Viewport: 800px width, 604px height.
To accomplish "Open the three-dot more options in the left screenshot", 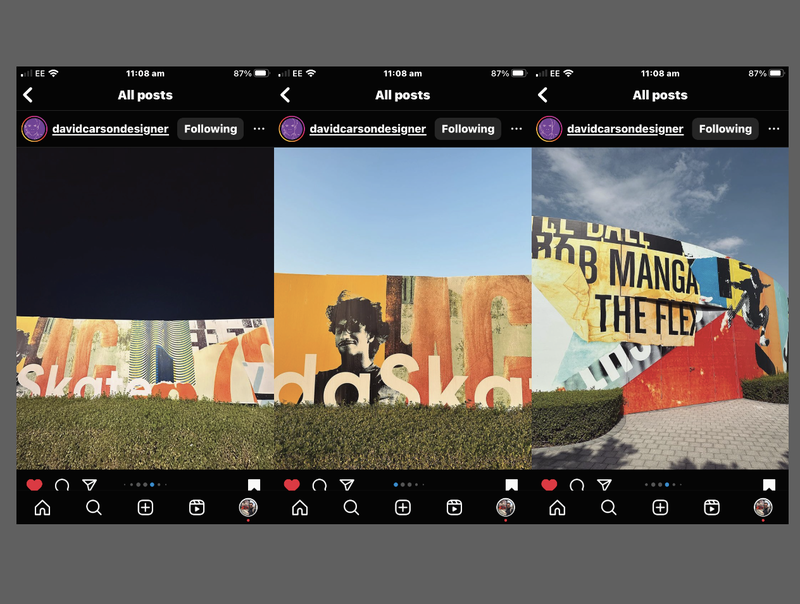I will [259, 129].
